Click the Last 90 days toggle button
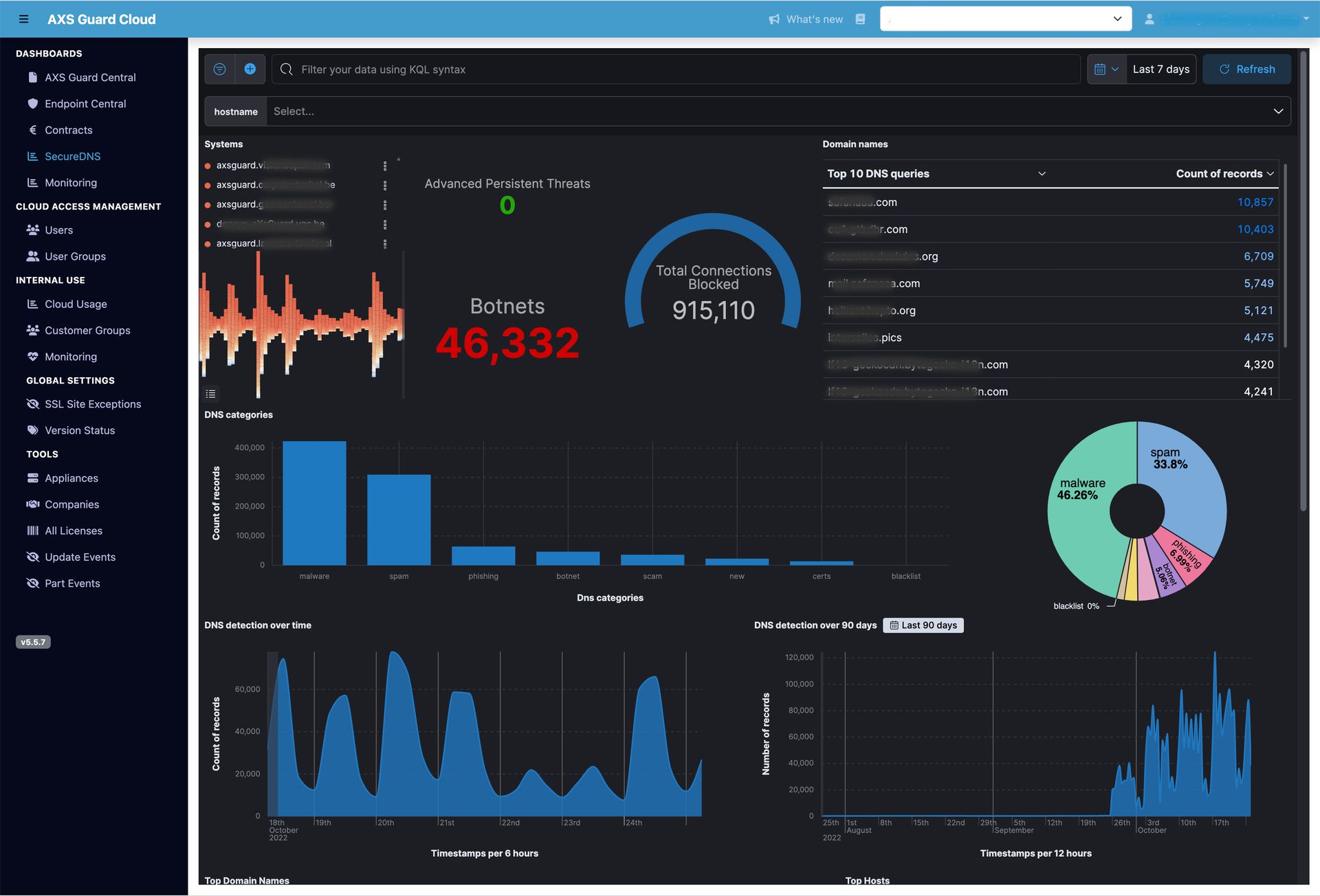 pyautogui.click(x=921, y=625)
